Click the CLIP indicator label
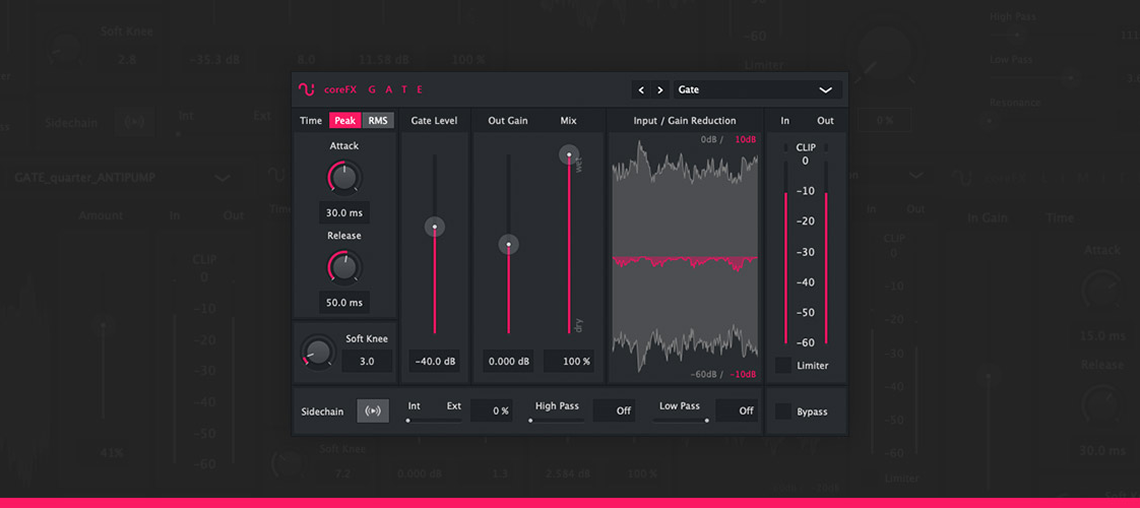This screenshot has width=1140, height=508. [x=806, y=148]
